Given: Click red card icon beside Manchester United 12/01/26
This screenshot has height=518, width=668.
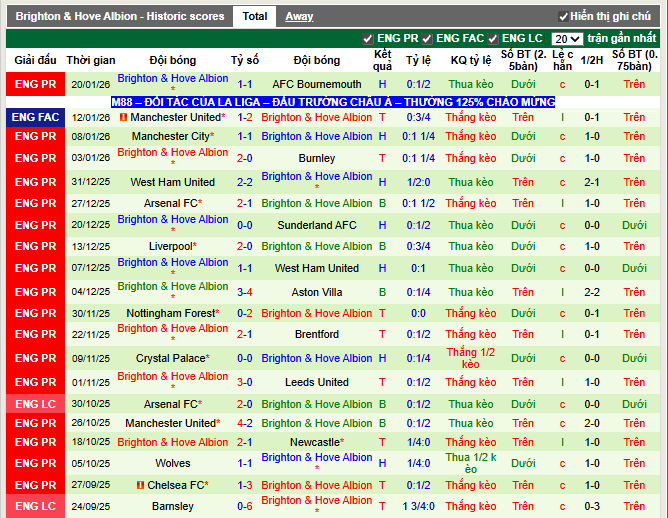Looking at the screenshot, I should (x=123, y=117).
